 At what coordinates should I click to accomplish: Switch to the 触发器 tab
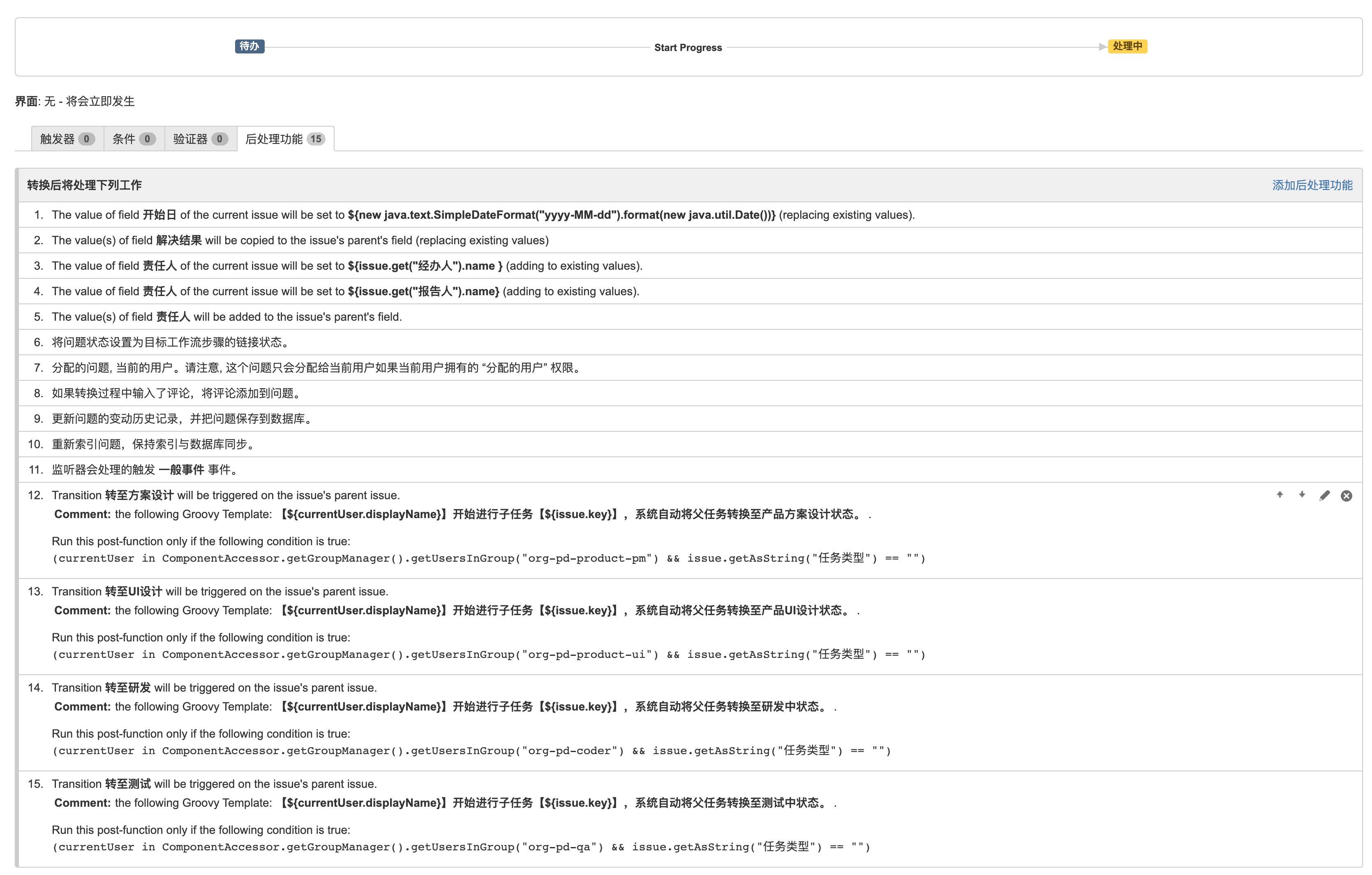point(67,139)
